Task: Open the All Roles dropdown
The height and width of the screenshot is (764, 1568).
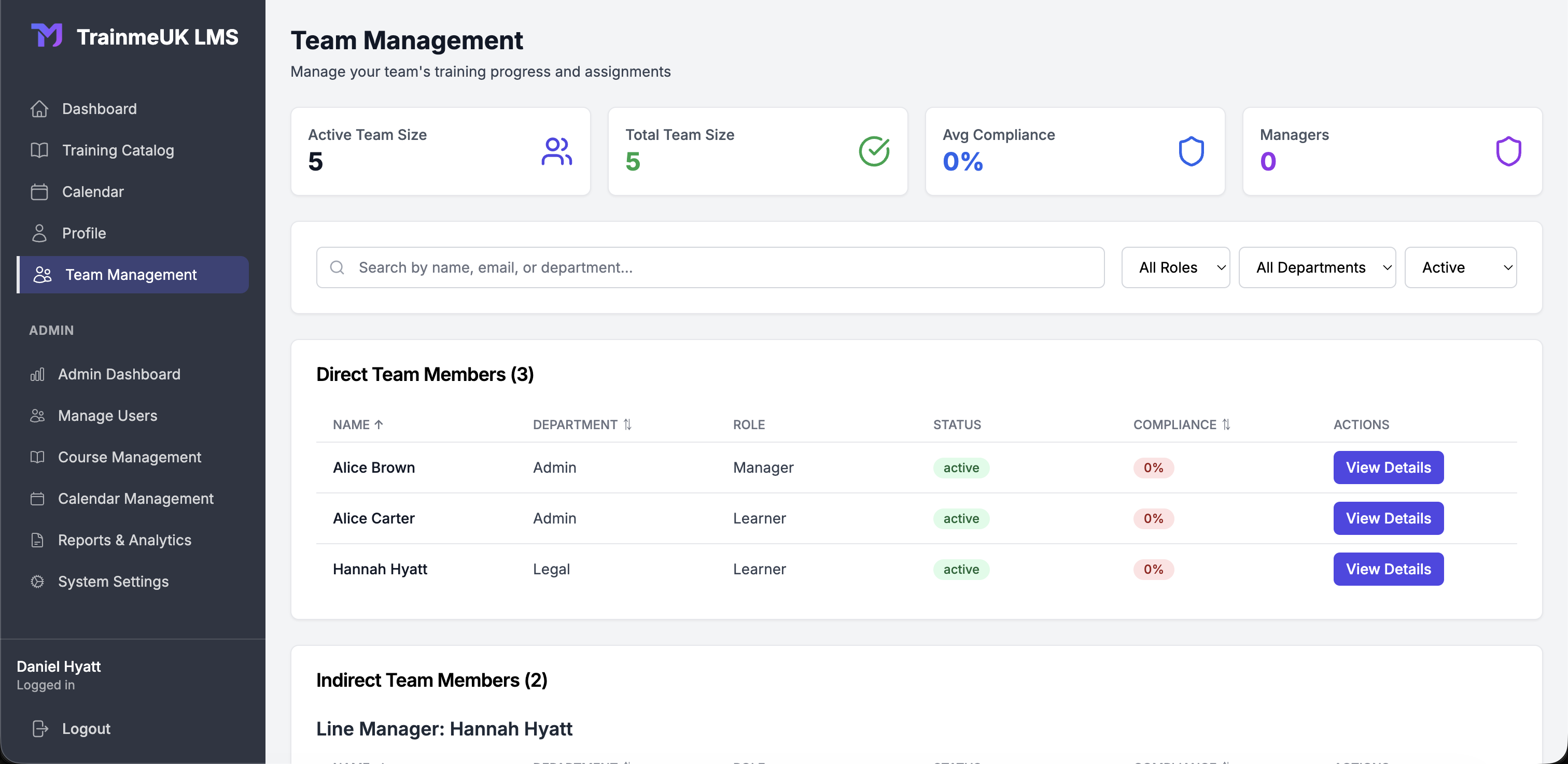Action: coord(1175,267)
